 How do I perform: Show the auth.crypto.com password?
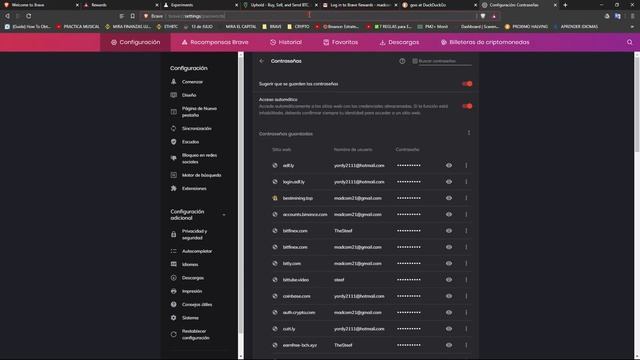[449, 312]
